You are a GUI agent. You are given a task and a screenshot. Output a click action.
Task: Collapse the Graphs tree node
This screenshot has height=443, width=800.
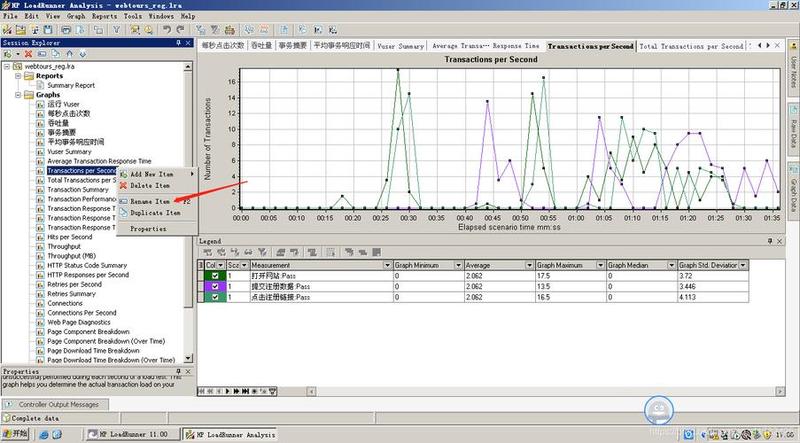(x=18, y=94)
